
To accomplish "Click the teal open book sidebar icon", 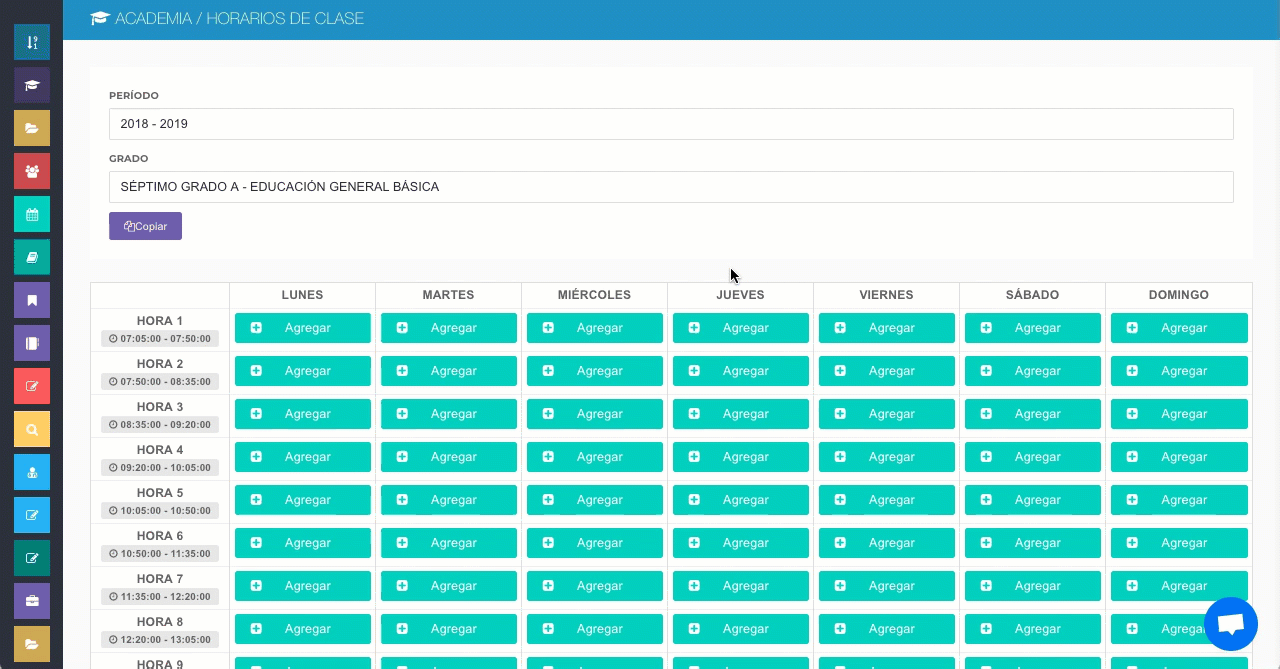I will coord(32,257).
